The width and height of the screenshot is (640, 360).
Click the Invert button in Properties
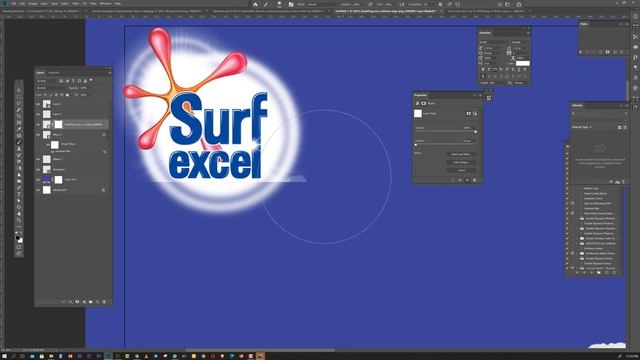(x=461, y=170)
